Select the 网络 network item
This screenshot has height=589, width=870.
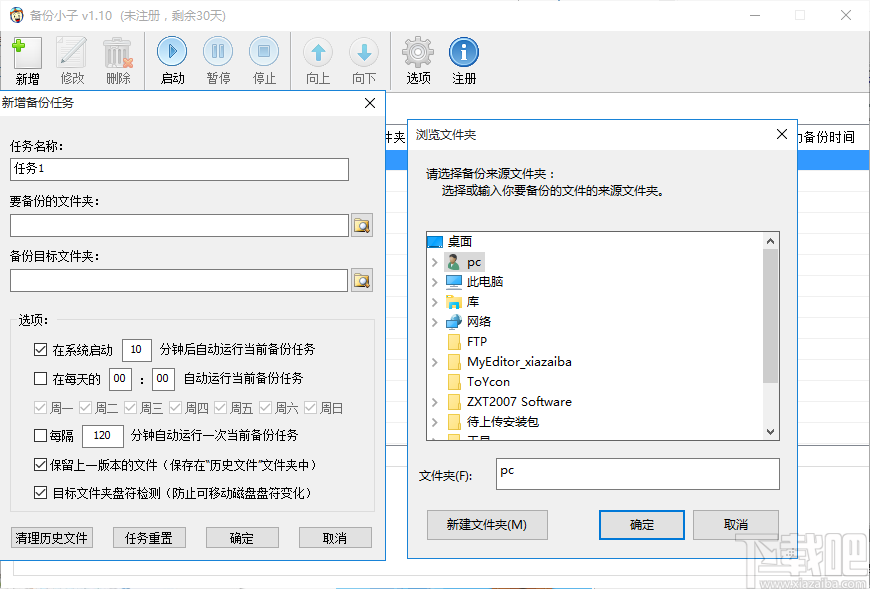[x=469, y=322]
